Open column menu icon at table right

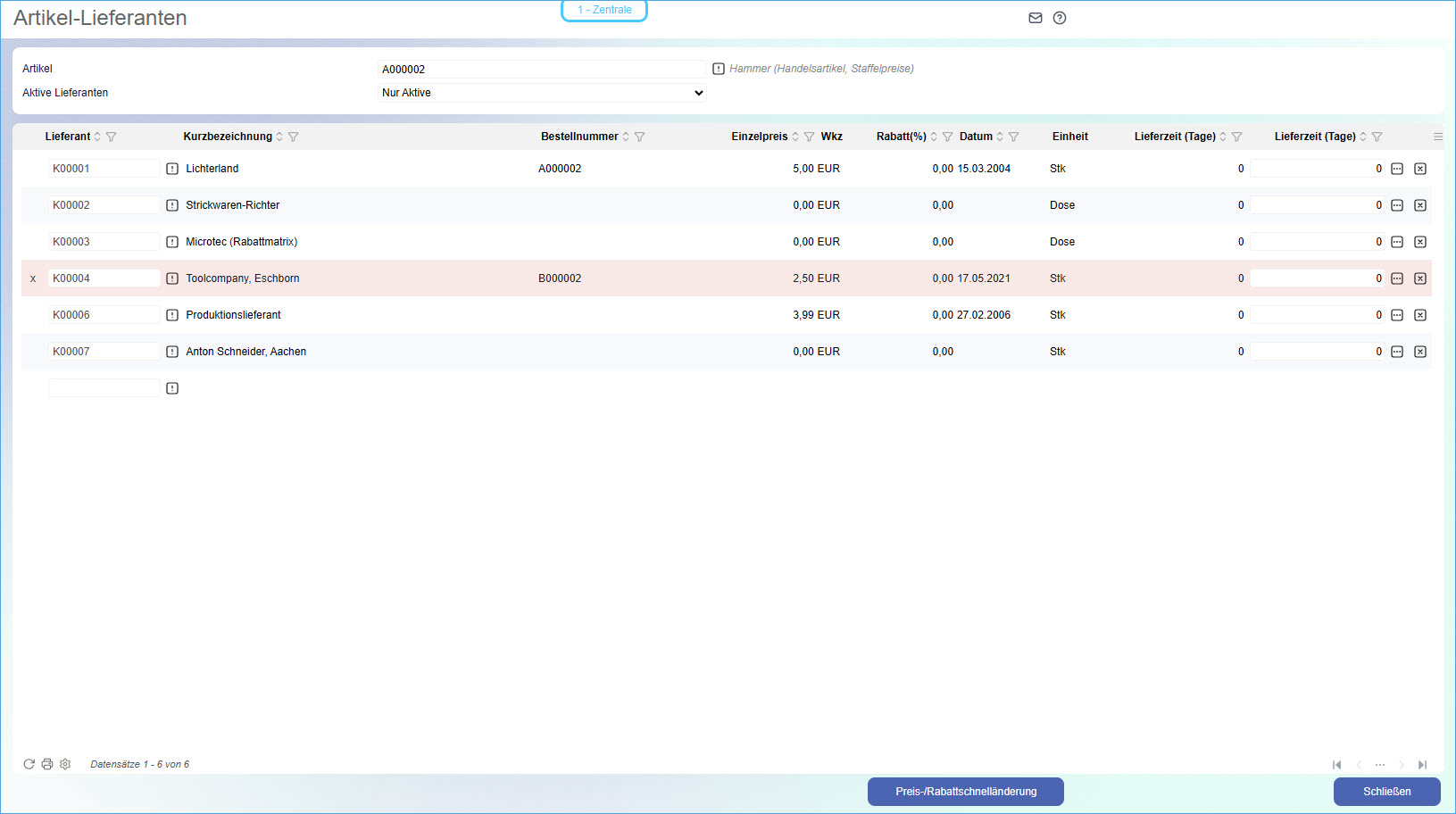[x=1437, y=137]
